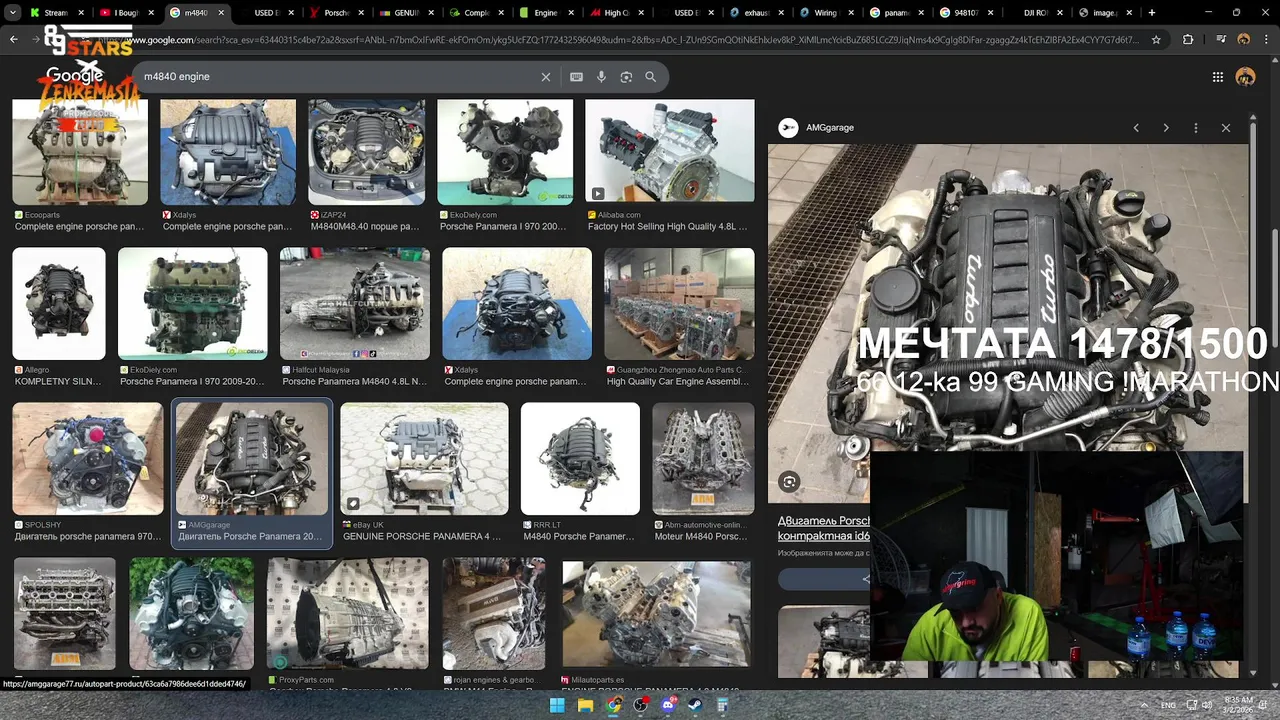Open Discord from the taskbar

668,706
